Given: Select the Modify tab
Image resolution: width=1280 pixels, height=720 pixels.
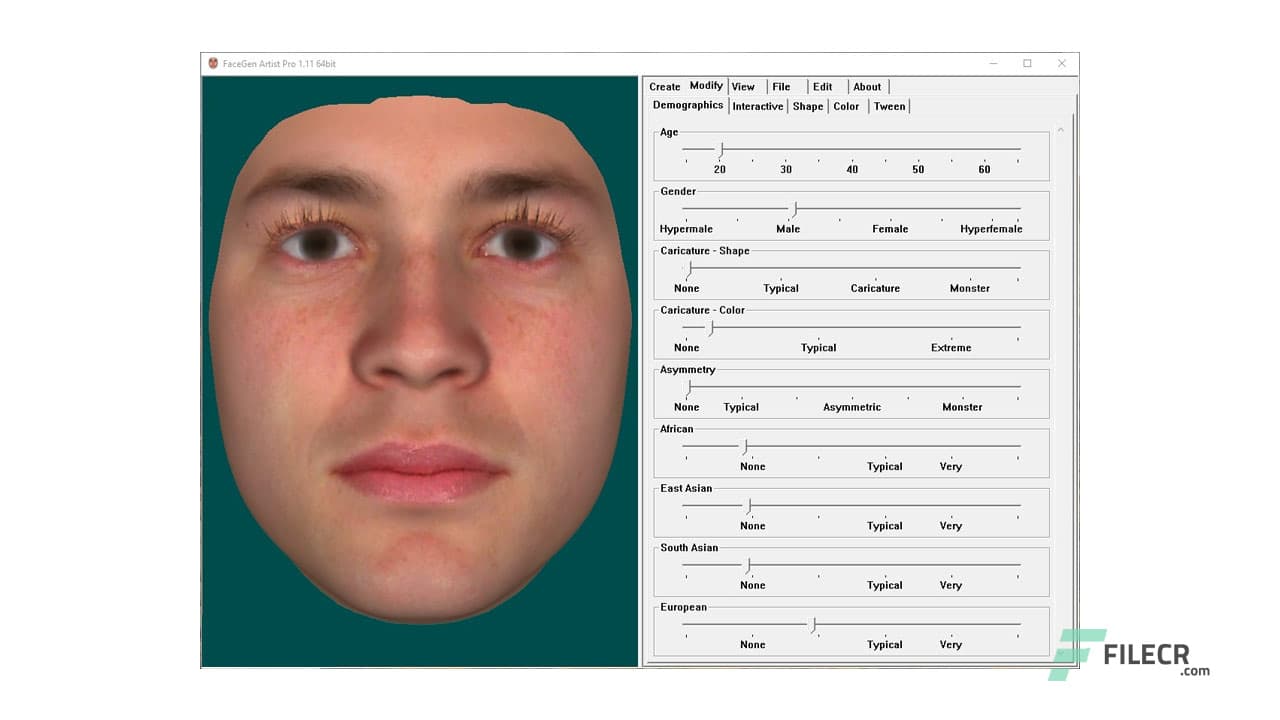Looking at the screenshot, I should coord(705,85).
